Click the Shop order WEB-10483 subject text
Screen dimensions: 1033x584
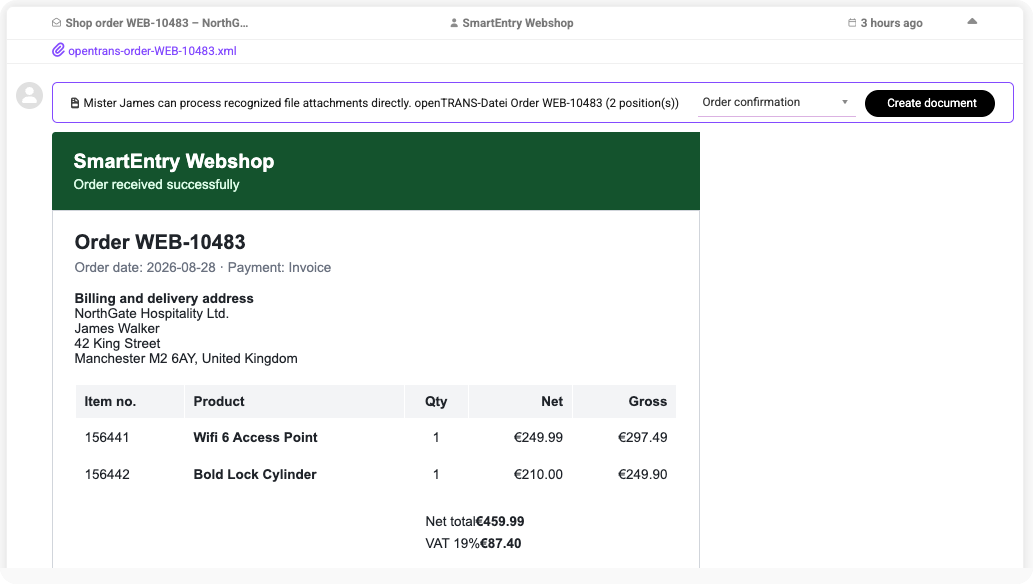(157, 23)
